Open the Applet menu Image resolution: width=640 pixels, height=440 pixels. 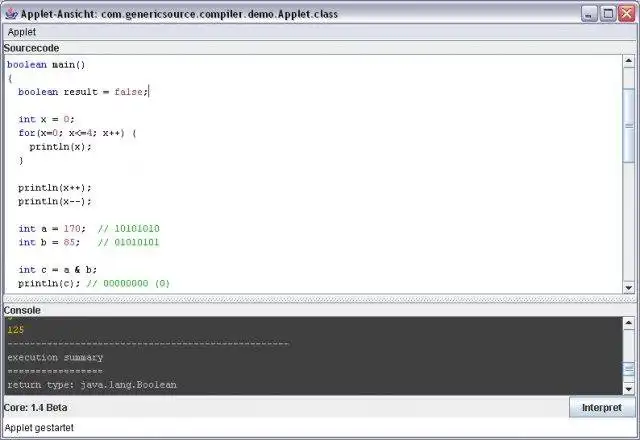(x=22, y=32)
